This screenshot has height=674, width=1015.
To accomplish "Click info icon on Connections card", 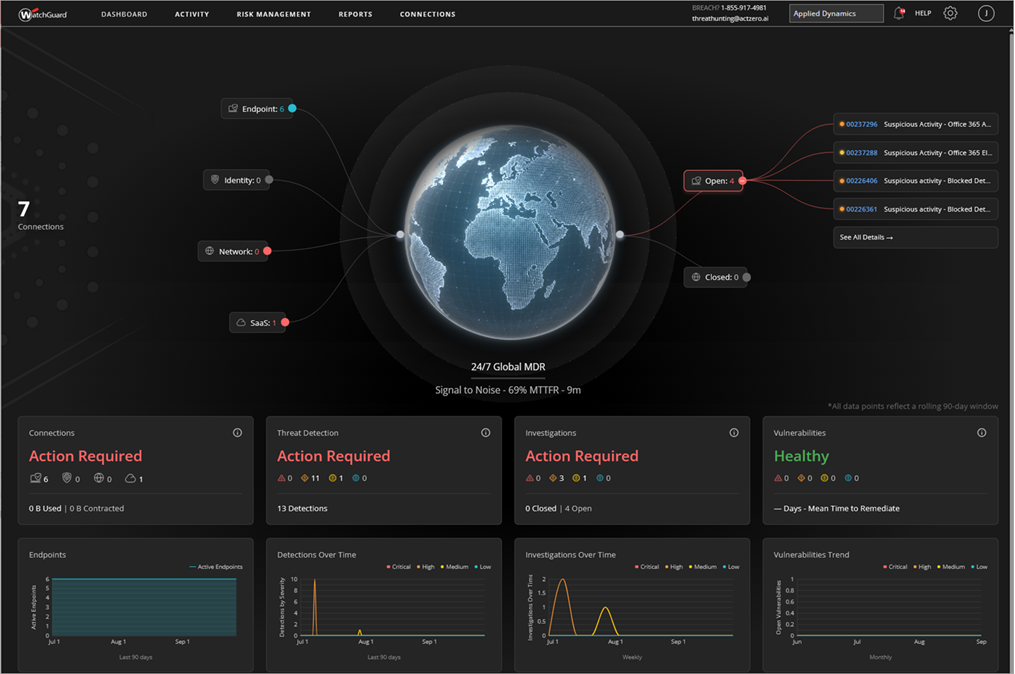I will coord(238,432).
